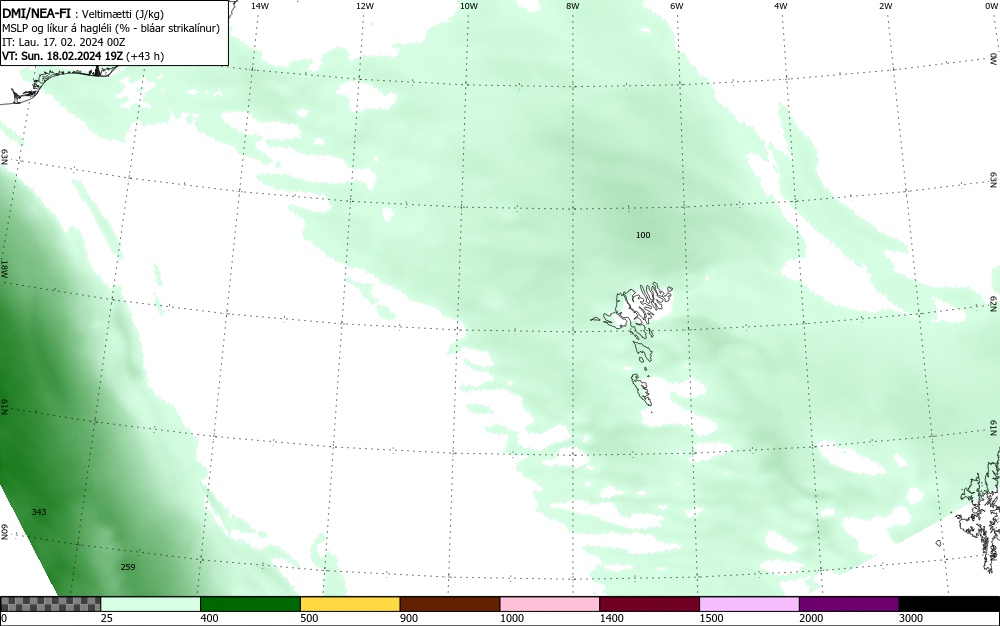This screenshot has width=1000, height=626.
Task: Click the light green 25–400 legend swatch
Action: pyautogui.click(x=151, y=604)
